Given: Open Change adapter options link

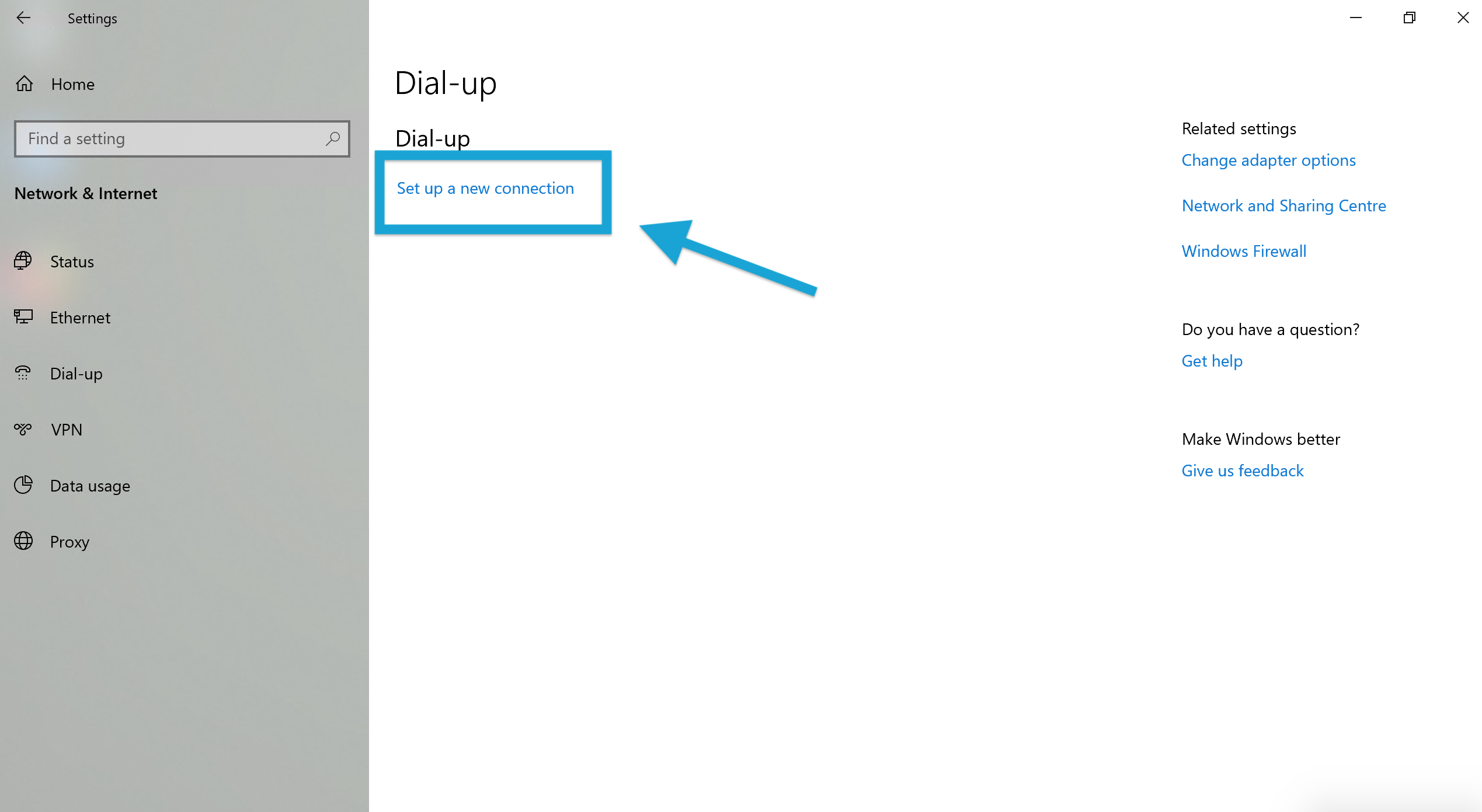Looking at the screenshot, I should [x=1268, y=160].
